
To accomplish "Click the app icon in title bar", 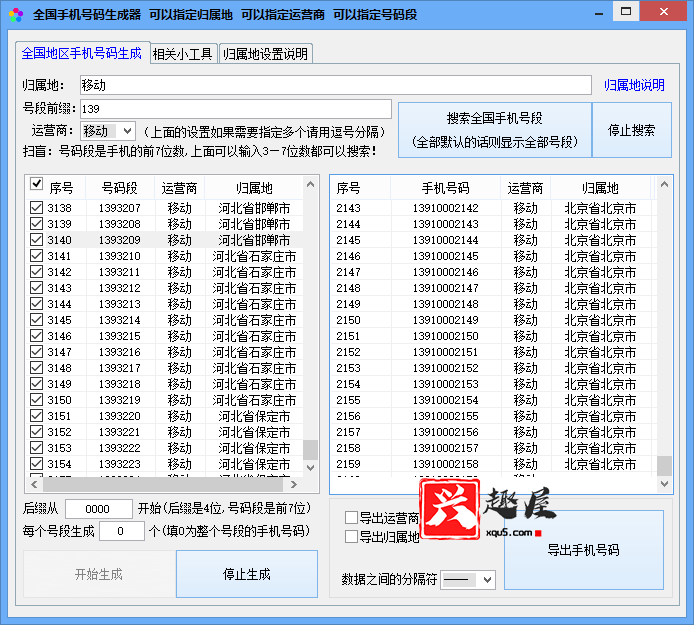I will pyautogui.click(x=16, y=15).
